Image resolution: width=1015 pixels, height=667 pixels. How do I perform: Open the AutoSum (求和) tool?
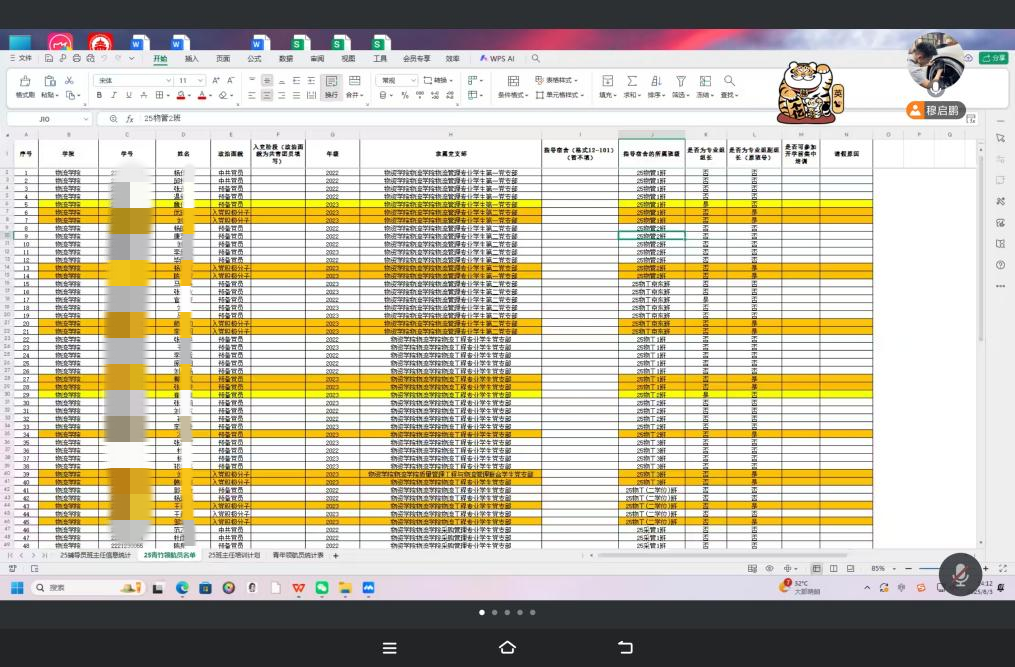point(631,85)
